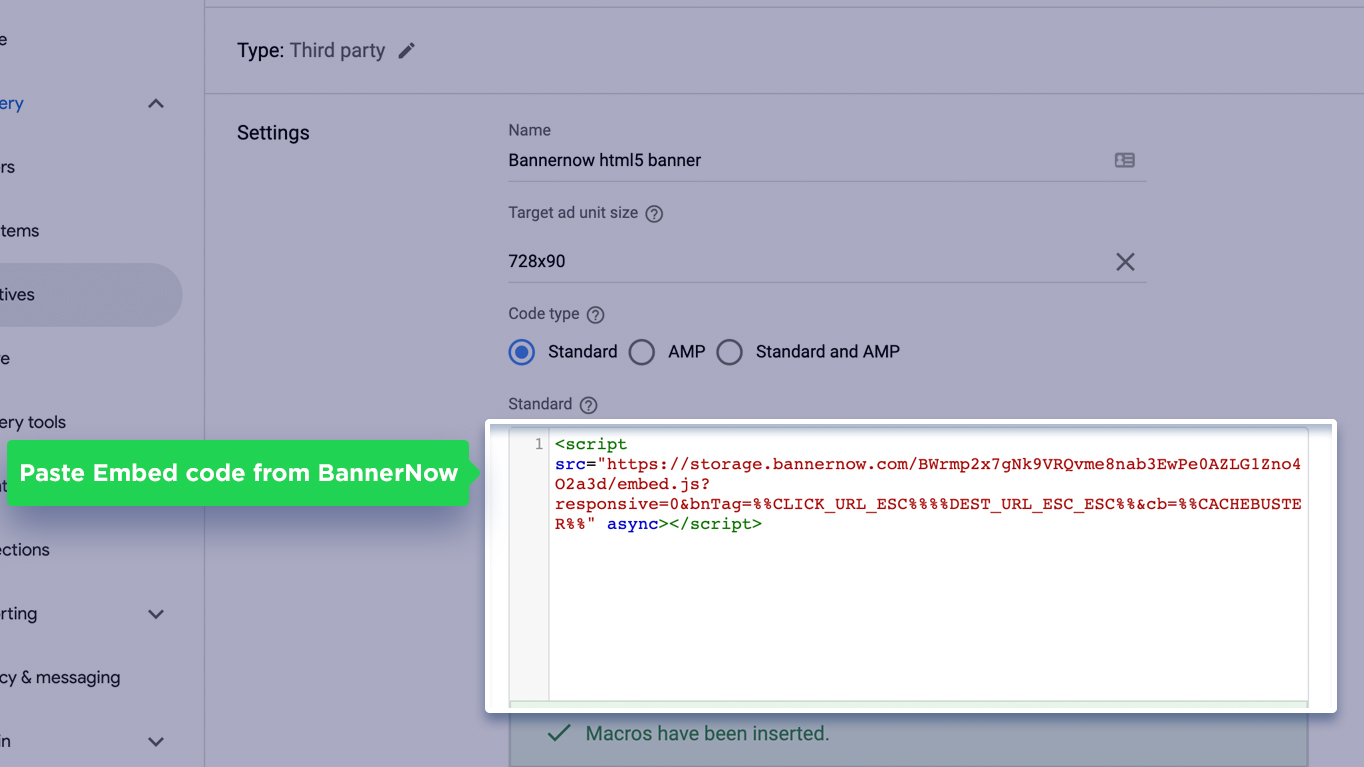This screenshot has height=767, width=1364.
Task: Select the Standard and AMP radio
Action: point(730,352)
